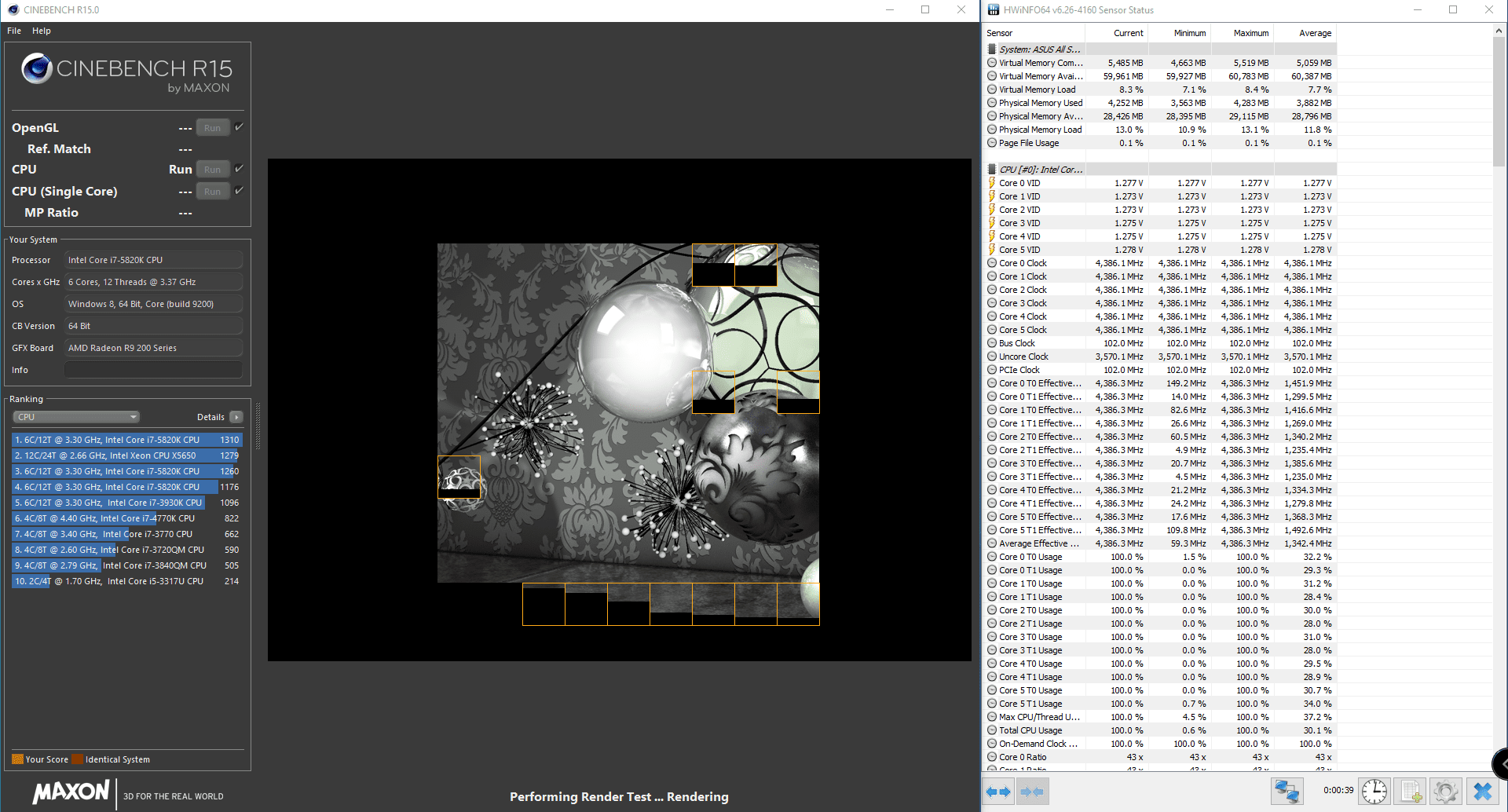
Task: Click the OS field showing Windows 8
Action: click(x=153, y=304)
